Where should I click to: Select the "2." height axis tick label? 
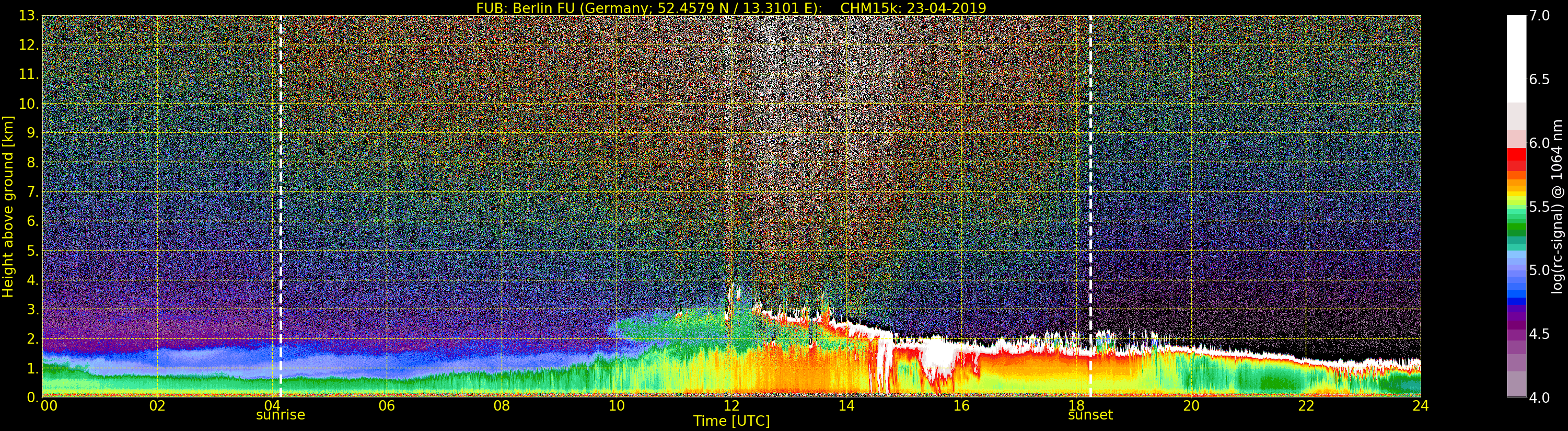[x=33, y=339]
